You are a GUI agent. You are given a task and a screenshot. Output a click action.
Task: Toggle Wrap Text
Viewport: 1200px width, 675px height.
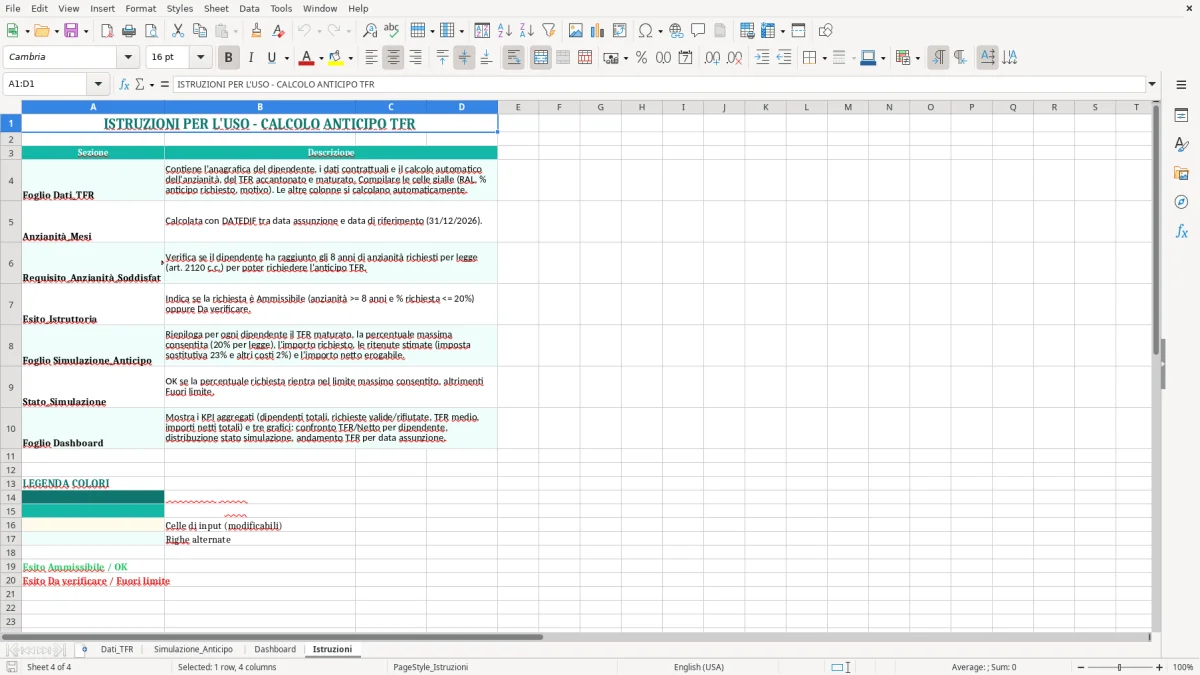pos(514,58)
